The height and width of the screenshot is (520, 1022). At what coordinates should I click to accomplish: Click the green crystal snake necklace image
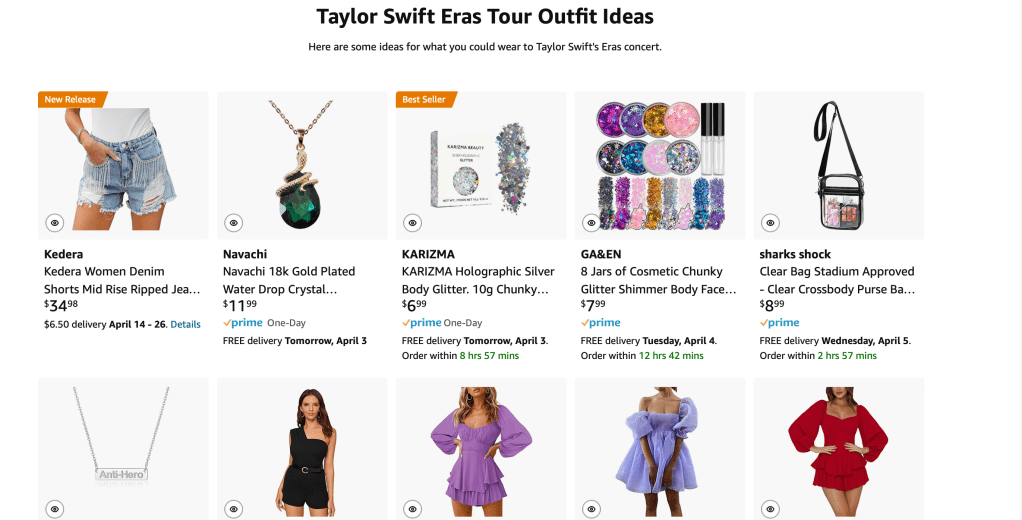point(302,160)
